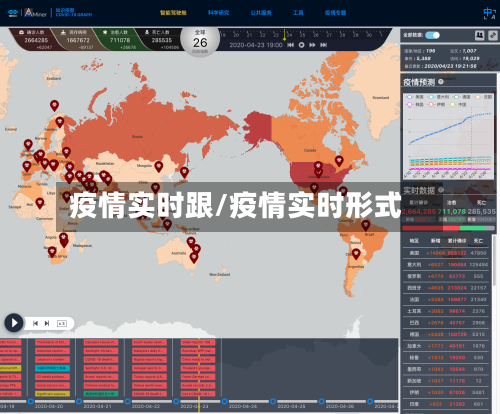Fast forward the top date timeline
Screen dimensions: 500x414
(x=312, y=45)
